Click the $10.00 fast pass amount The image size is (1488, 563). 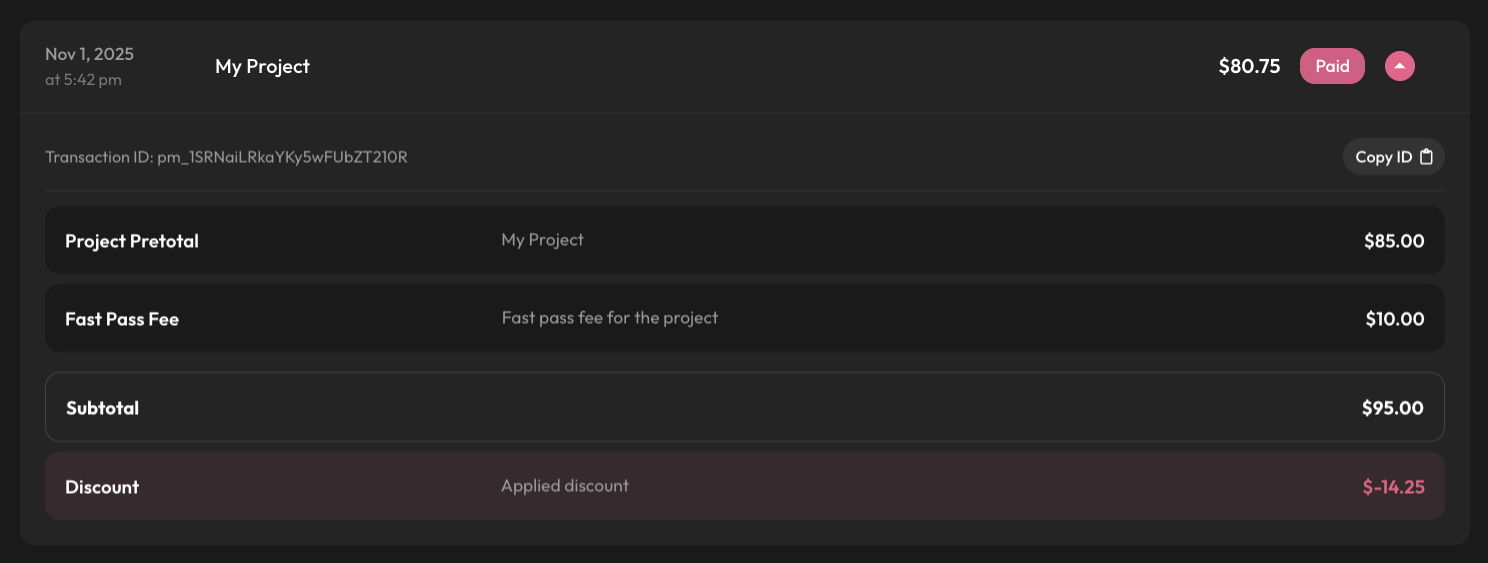(x=1395, y=319)
